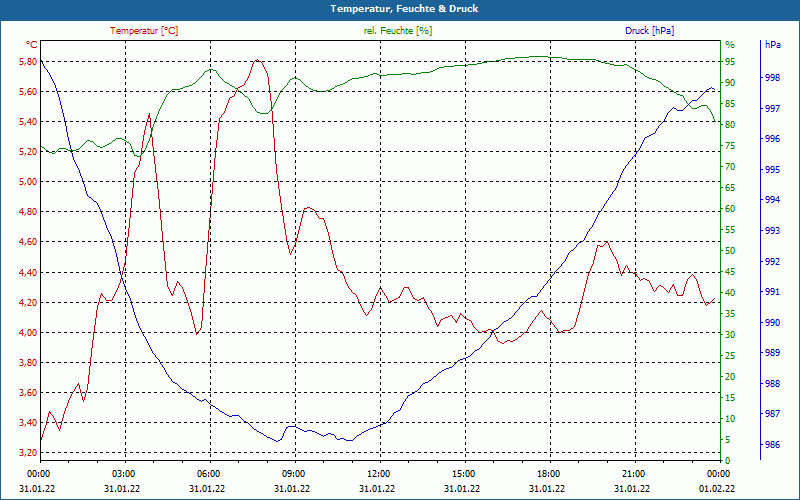Click the 992 hPa pressure axis value

773,262
